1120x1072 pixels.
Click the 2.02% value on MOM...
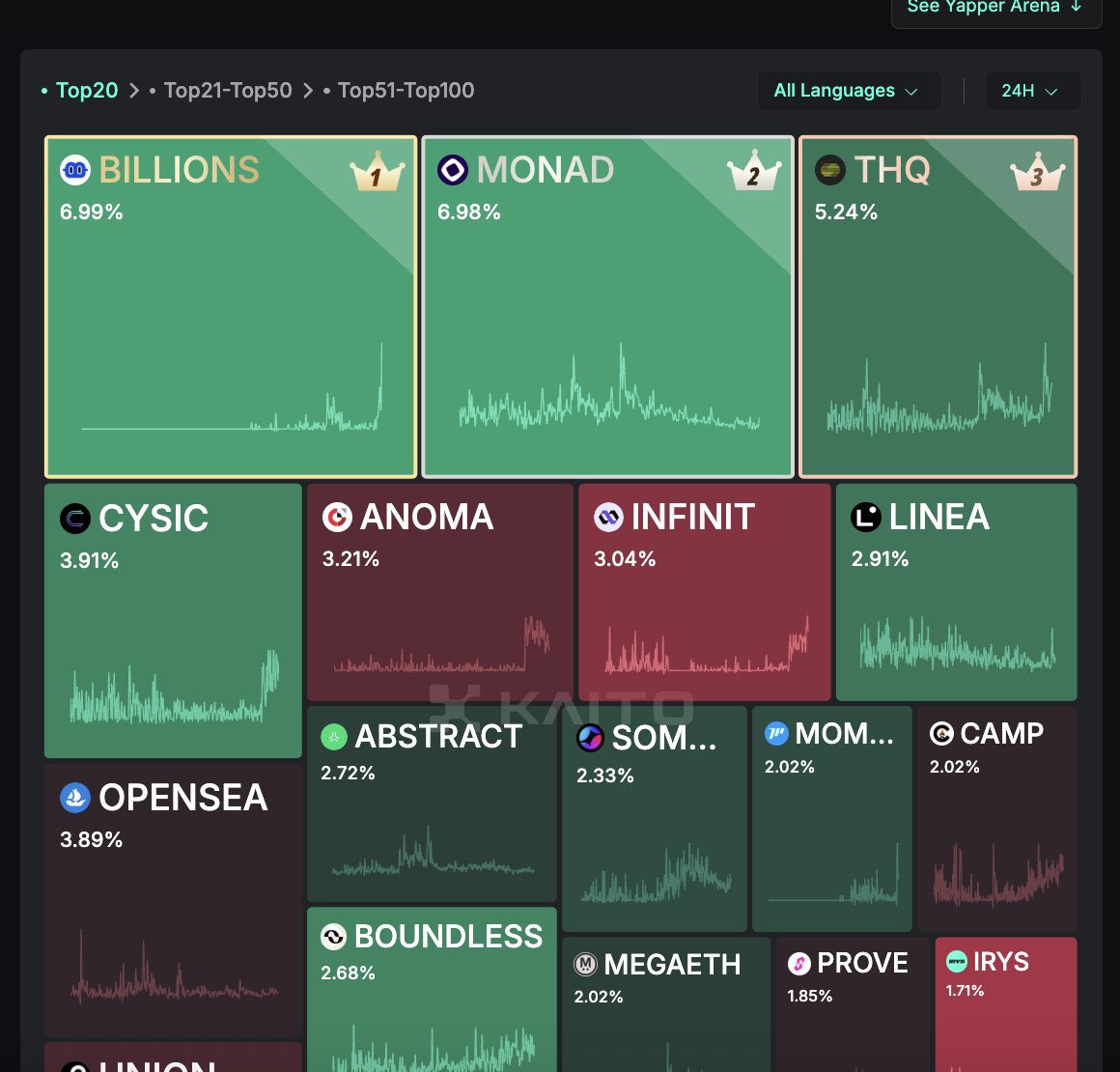click(789, 767)
